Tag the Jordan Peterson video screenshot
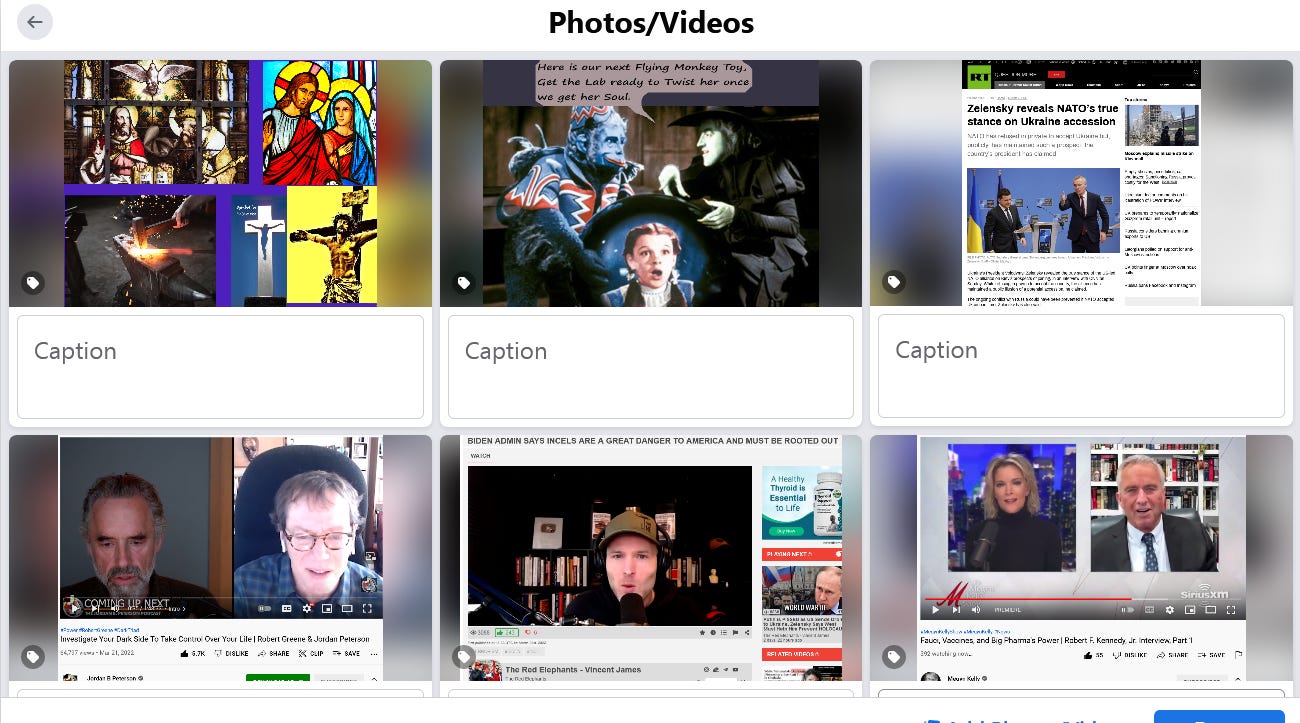 [x=33, y=657]
